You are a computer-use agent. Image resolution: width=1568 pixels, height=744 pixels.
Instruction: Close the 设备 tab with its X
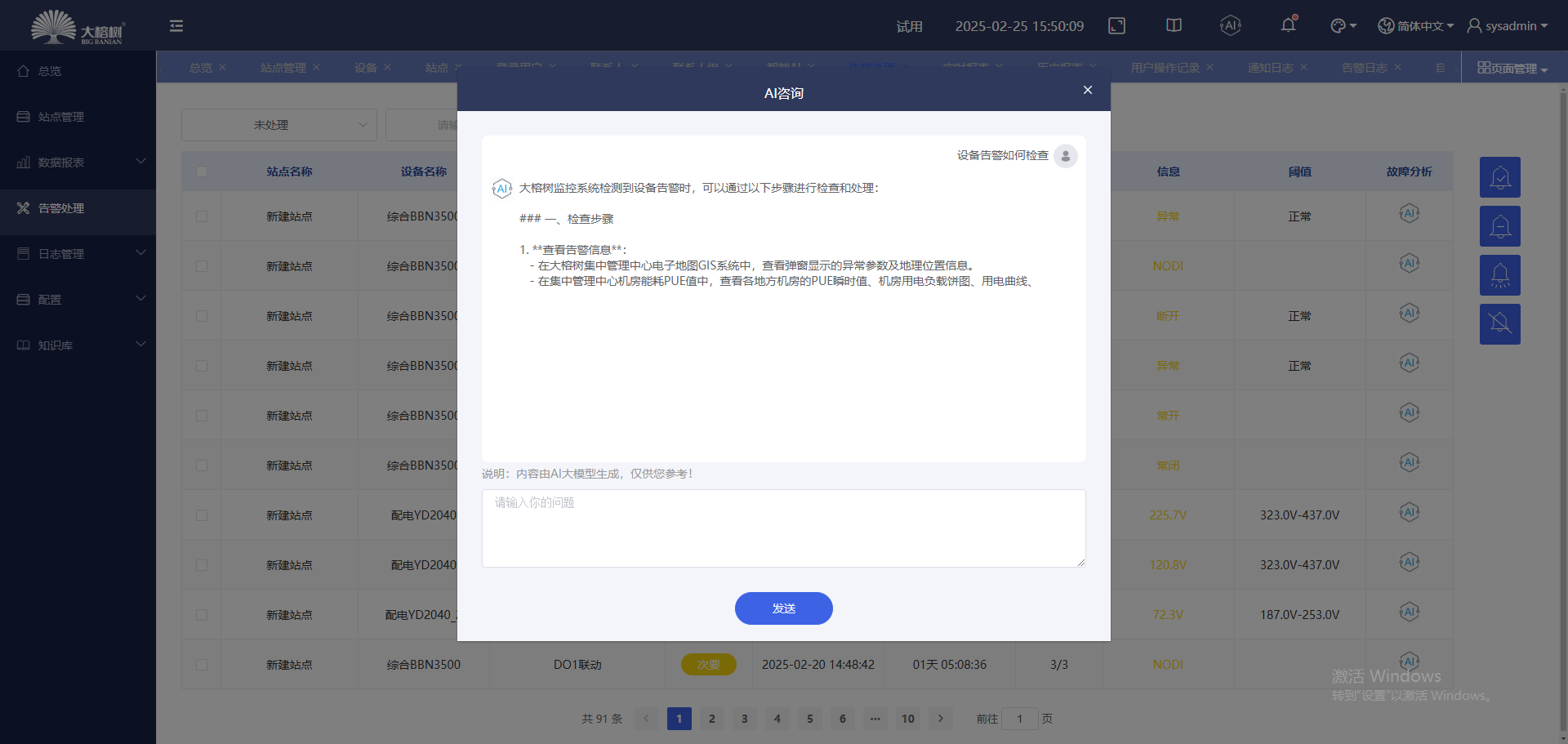tap(387, 67)
